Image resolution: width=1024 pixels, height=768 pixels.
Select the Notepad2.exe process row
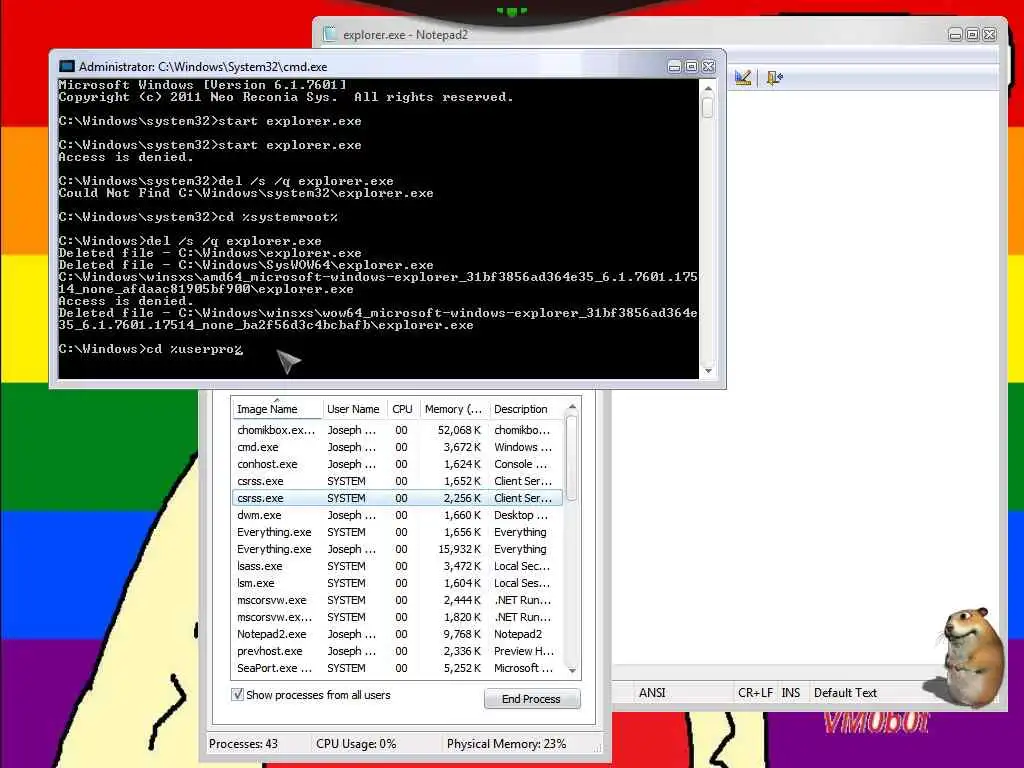(397, 633)
